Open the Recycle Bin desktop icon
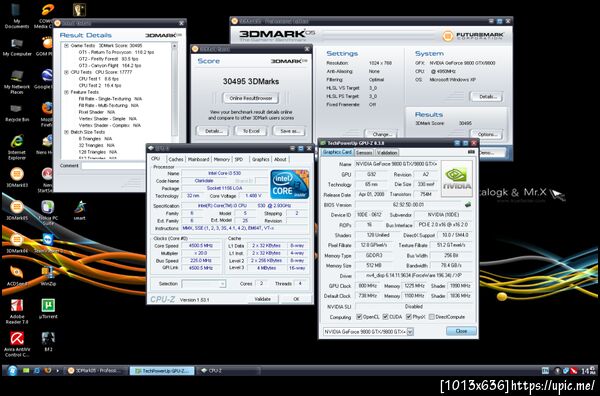Screen dimensions: 600x396 pyautogui.click(x=16, y=112)
